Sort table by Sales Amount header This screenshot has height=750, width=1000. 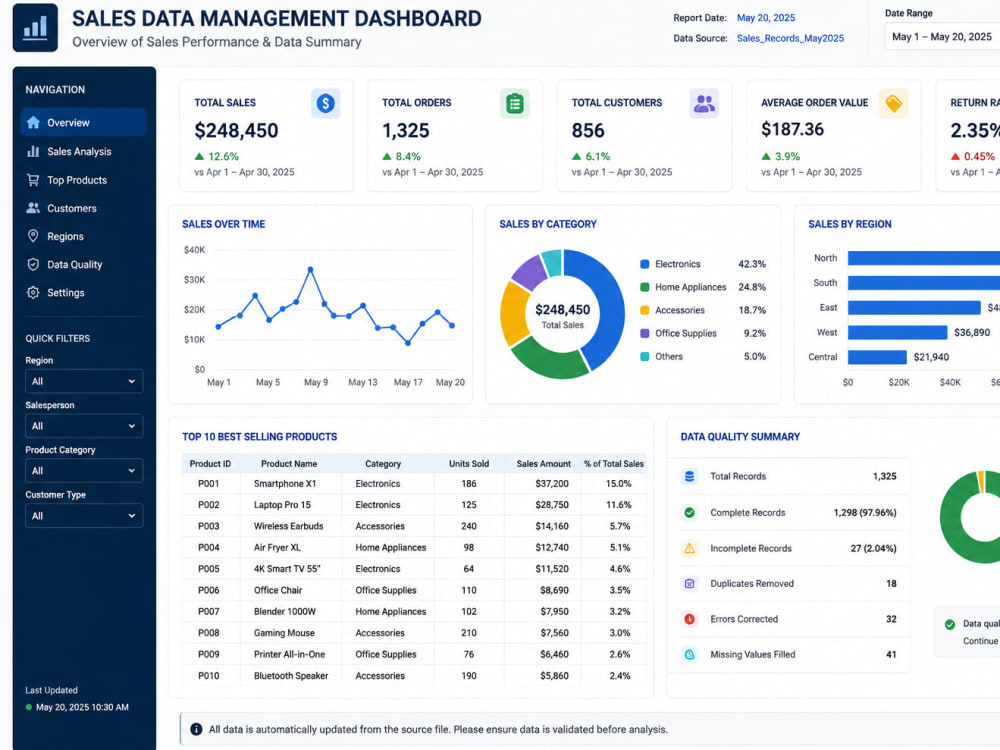point(543,464)
